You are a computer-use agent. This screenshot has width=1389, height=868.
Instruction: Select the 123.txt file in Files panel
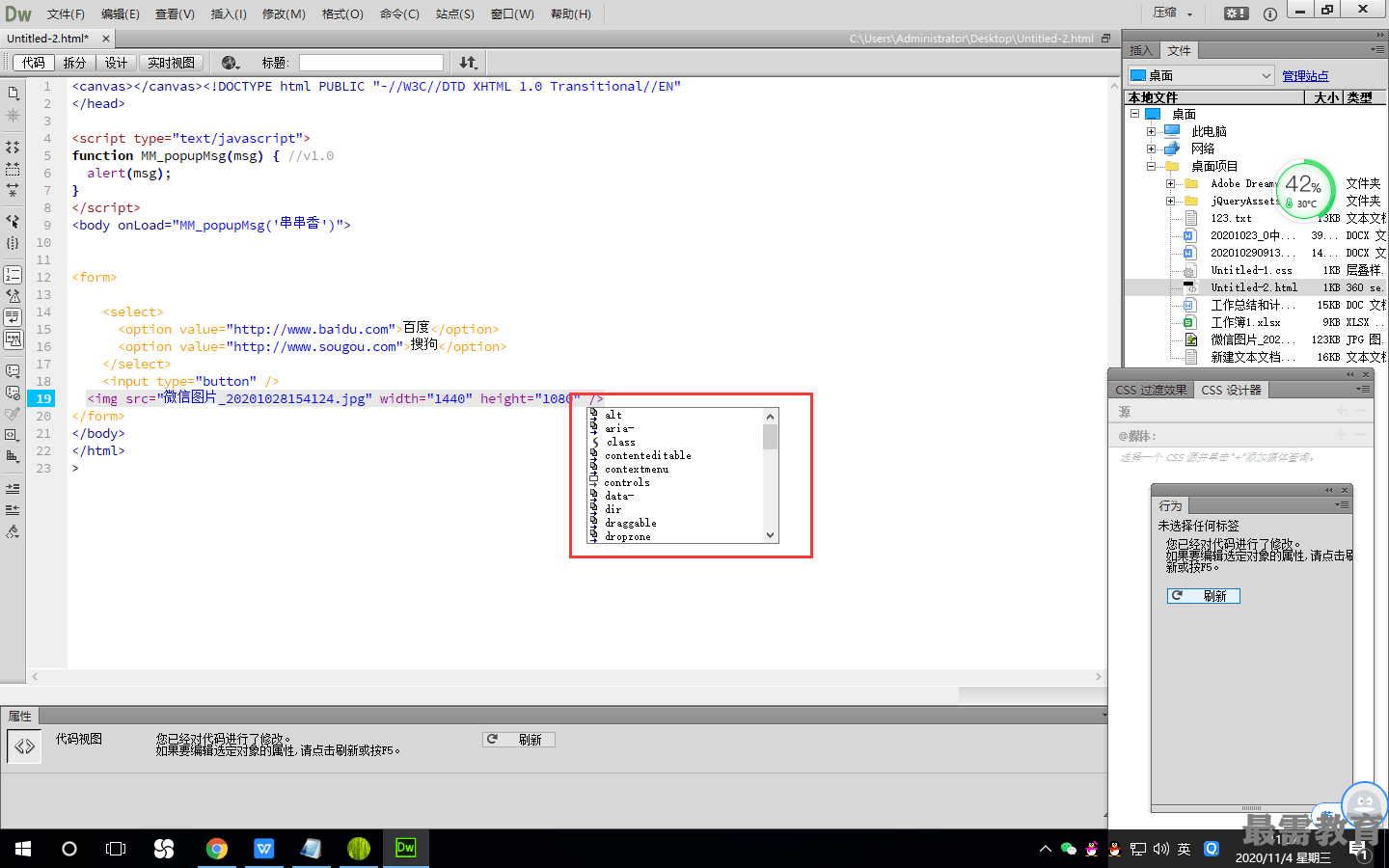pyautogui.click(x=1231, y=218)
